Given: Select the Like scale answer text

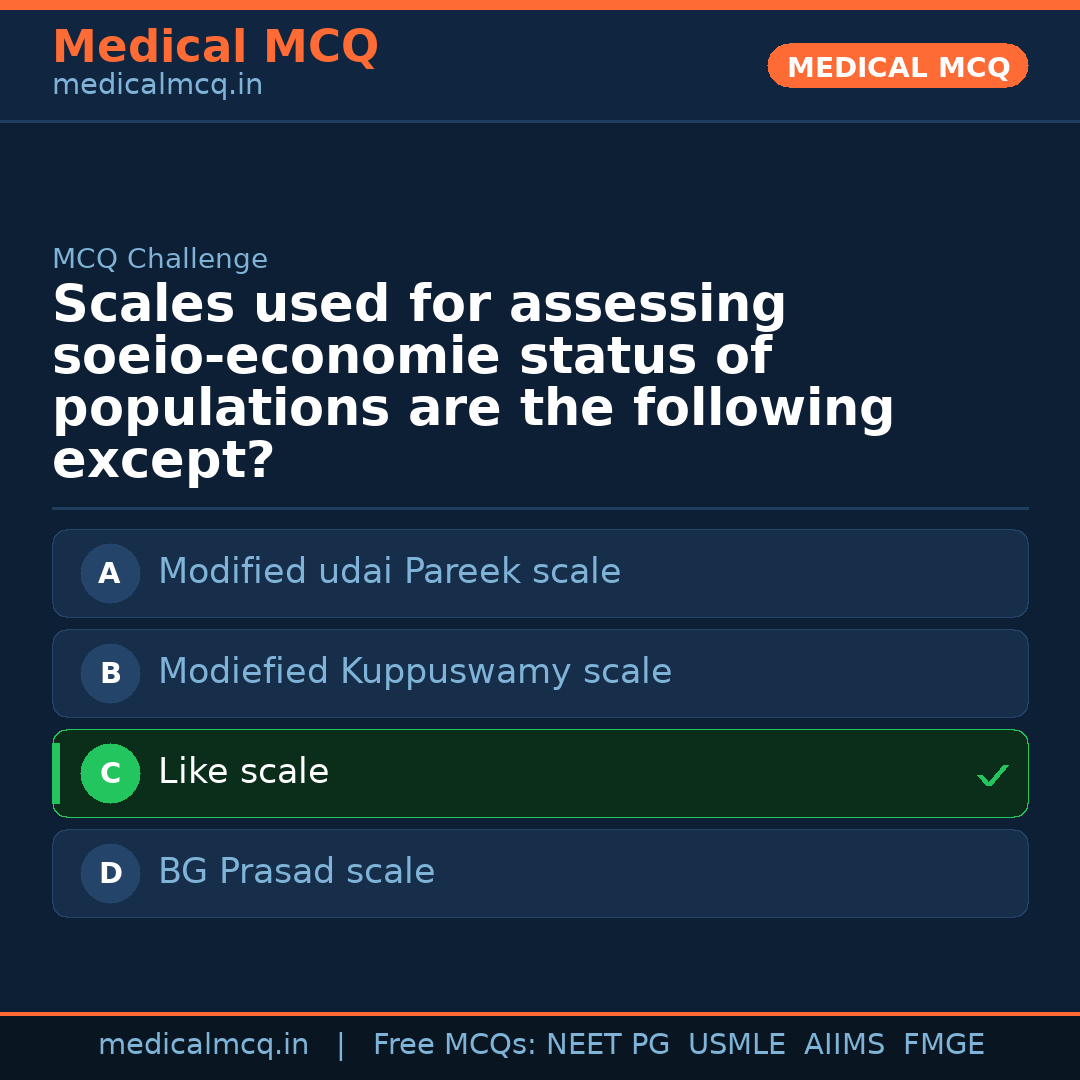Looking at the screenshot, I should click(243, 772).
